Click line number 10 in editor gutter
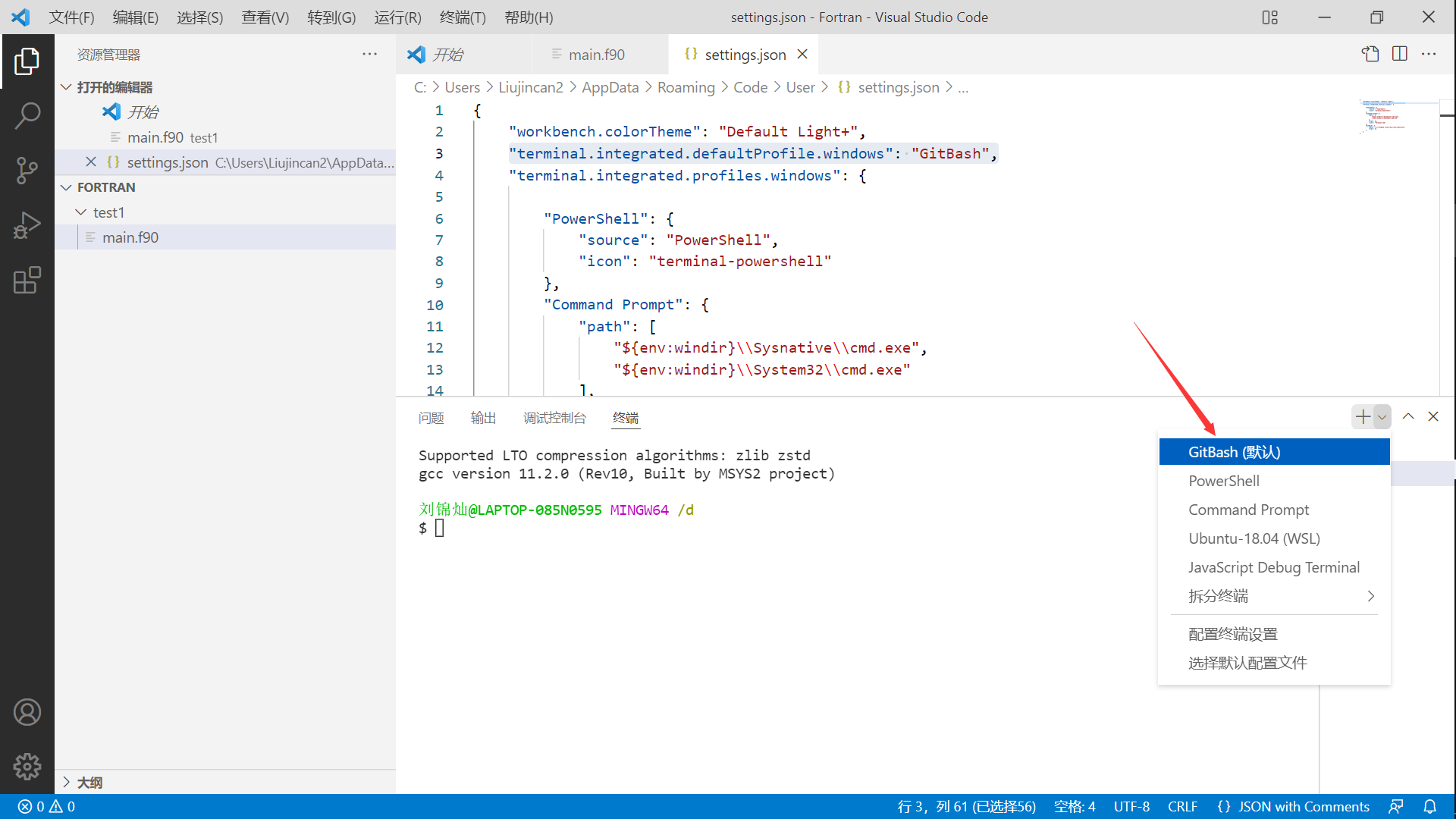The image size is (1456, 819). [x=435, y=305]
